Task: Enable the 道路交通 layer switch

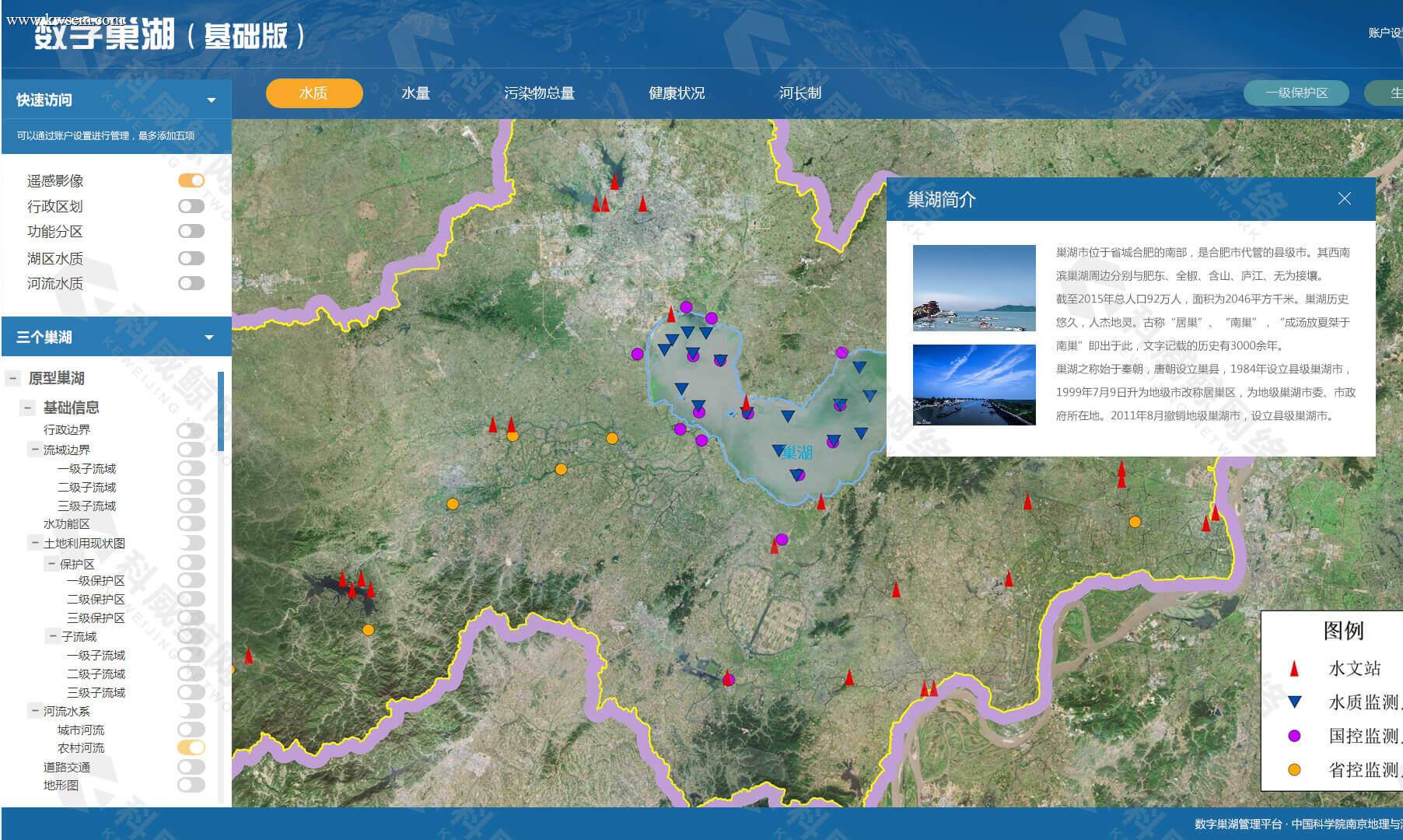Action: click(191, 766)
